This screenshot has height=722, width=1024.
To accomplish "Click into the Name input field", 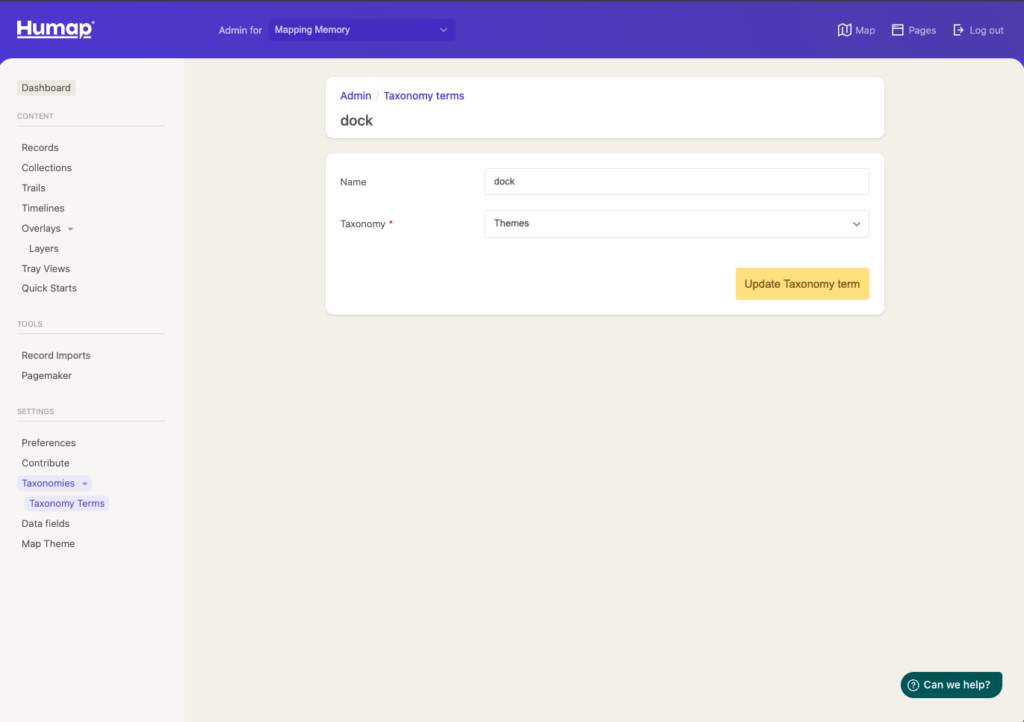I will (676, 182).
